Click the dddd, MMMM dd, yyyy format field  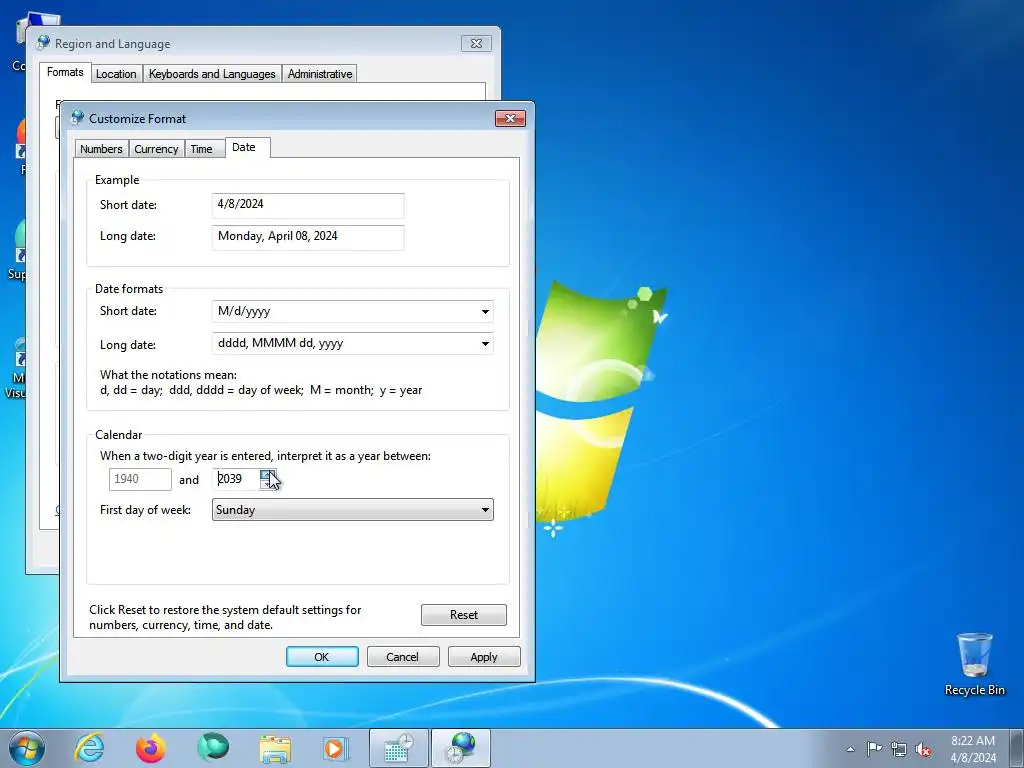pos(353,344)
